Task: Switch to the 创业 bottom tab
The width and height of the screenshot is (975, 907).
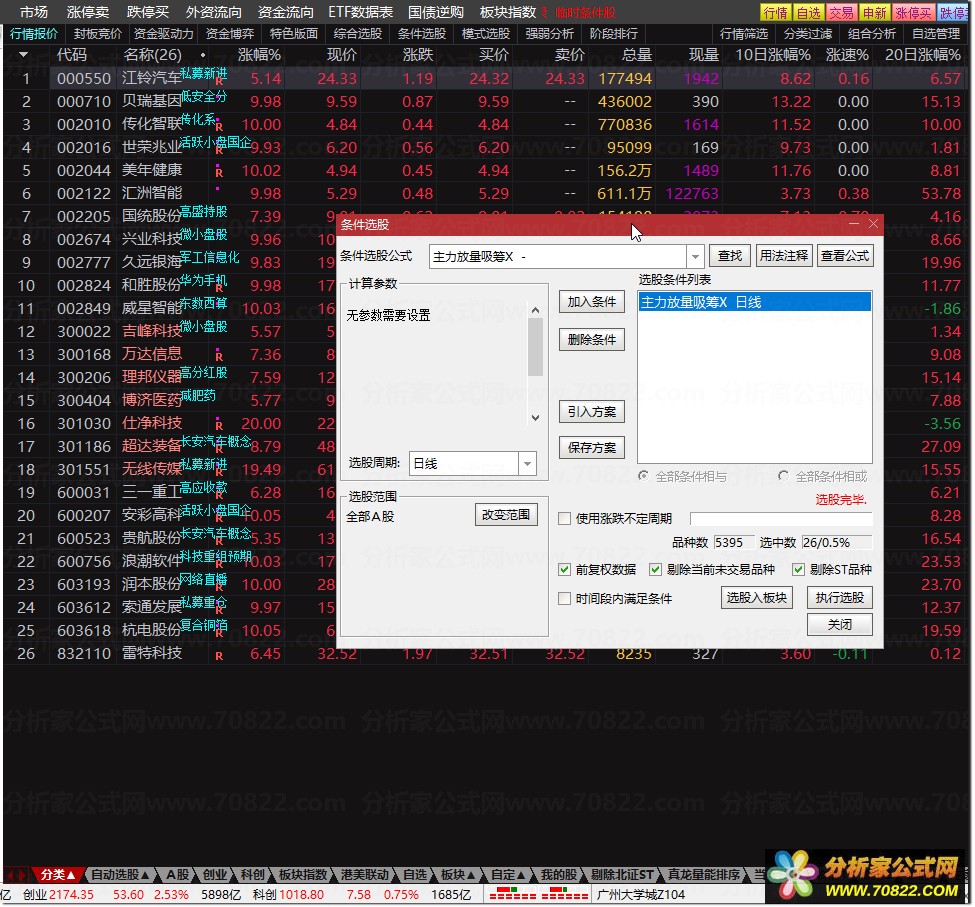Action: pos(215,875)
